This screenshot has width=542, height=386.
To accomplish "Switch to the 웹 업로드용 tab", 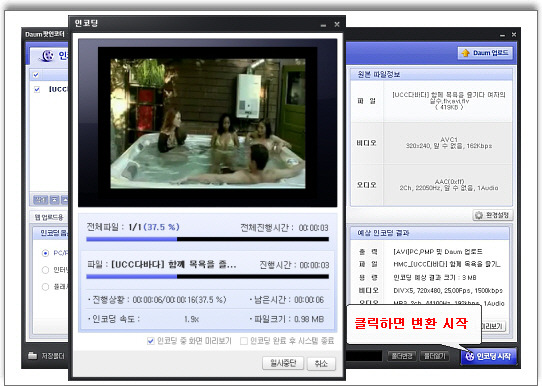I will click(x=49, y=217).
